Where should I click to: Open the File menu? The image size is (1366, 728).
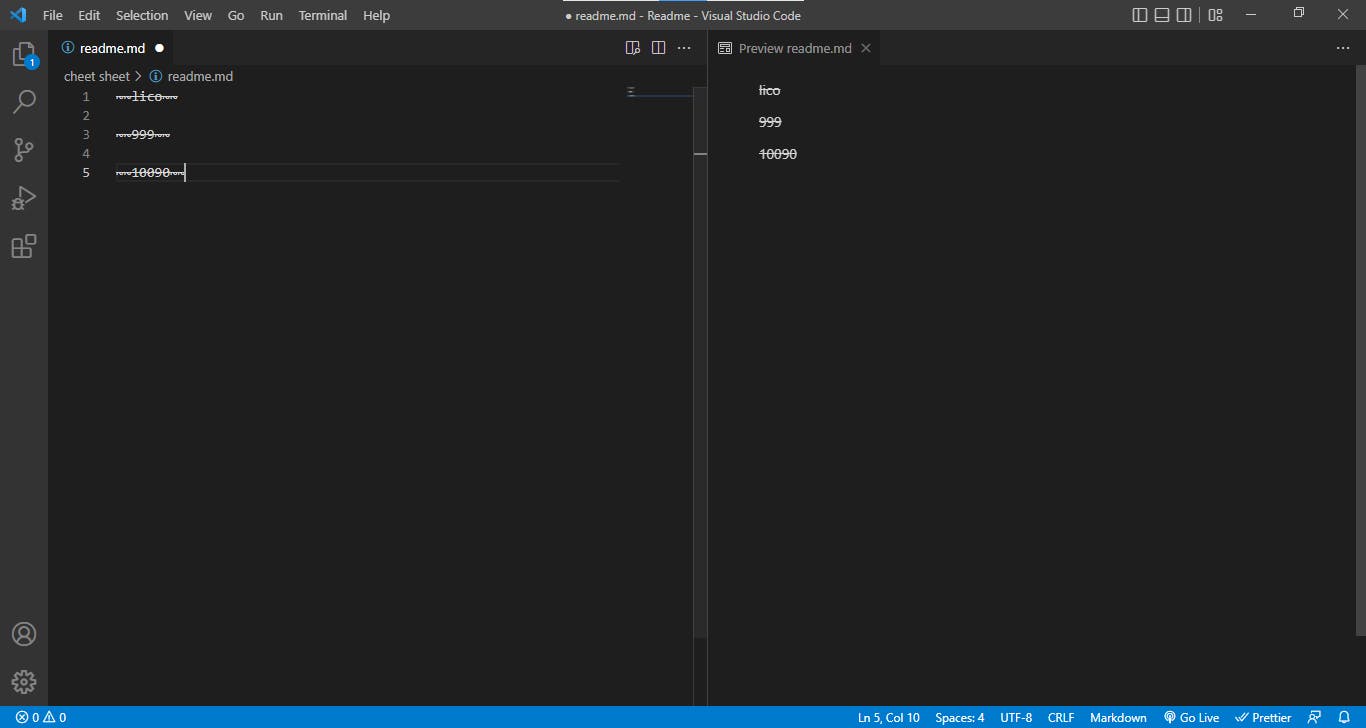pyautogui.click(x=53, y=15)
